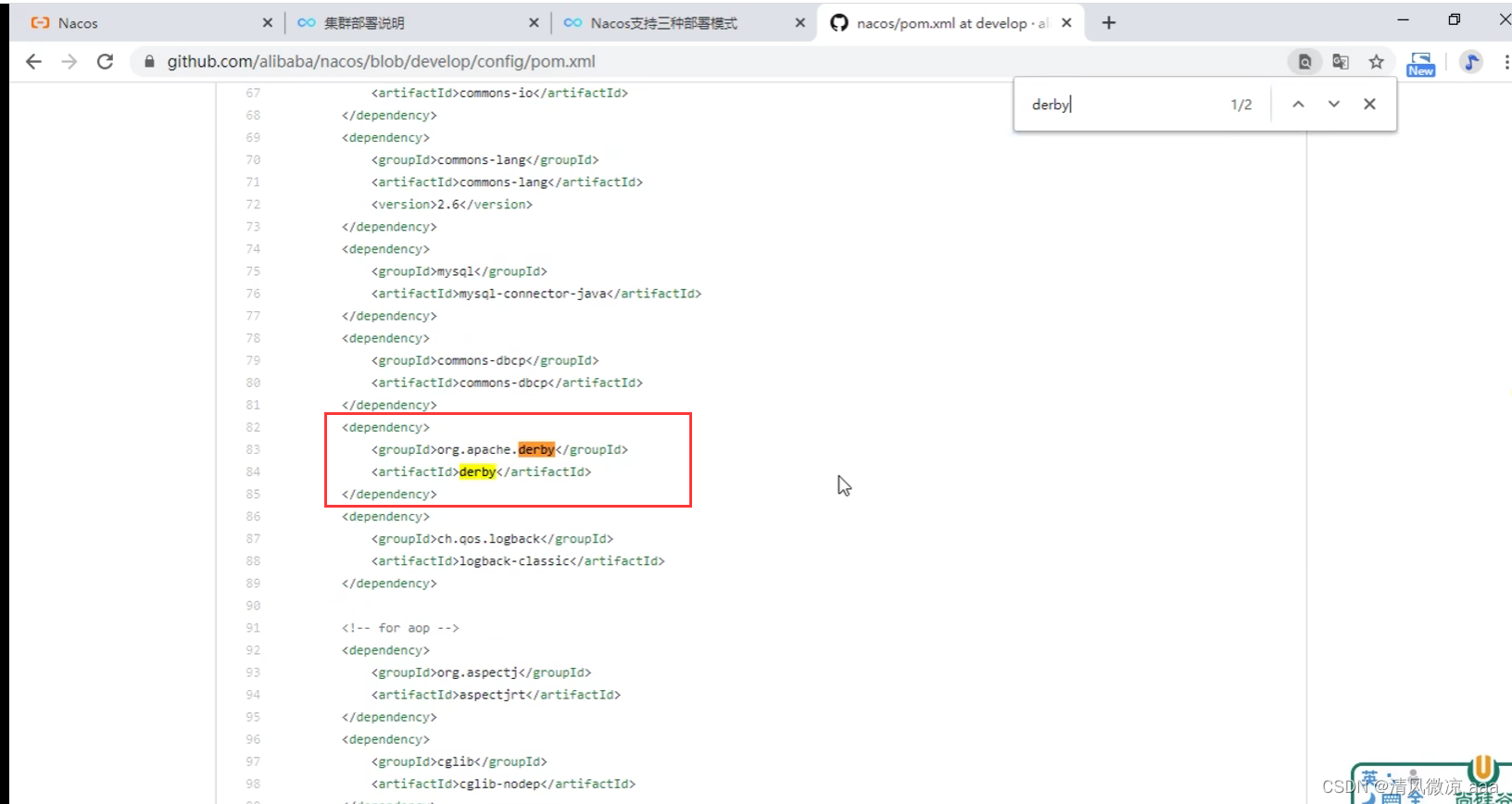The width and height of the screenshot is (1512, 804).
Task: Click the commons-dbcp artifactId line
Action: coord(507,383)
